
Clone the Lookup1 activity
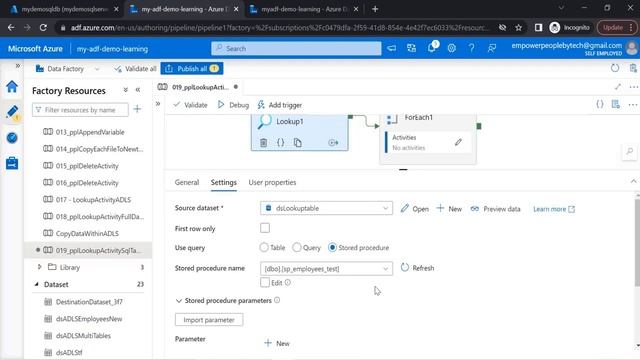click(x=298, y=142)
